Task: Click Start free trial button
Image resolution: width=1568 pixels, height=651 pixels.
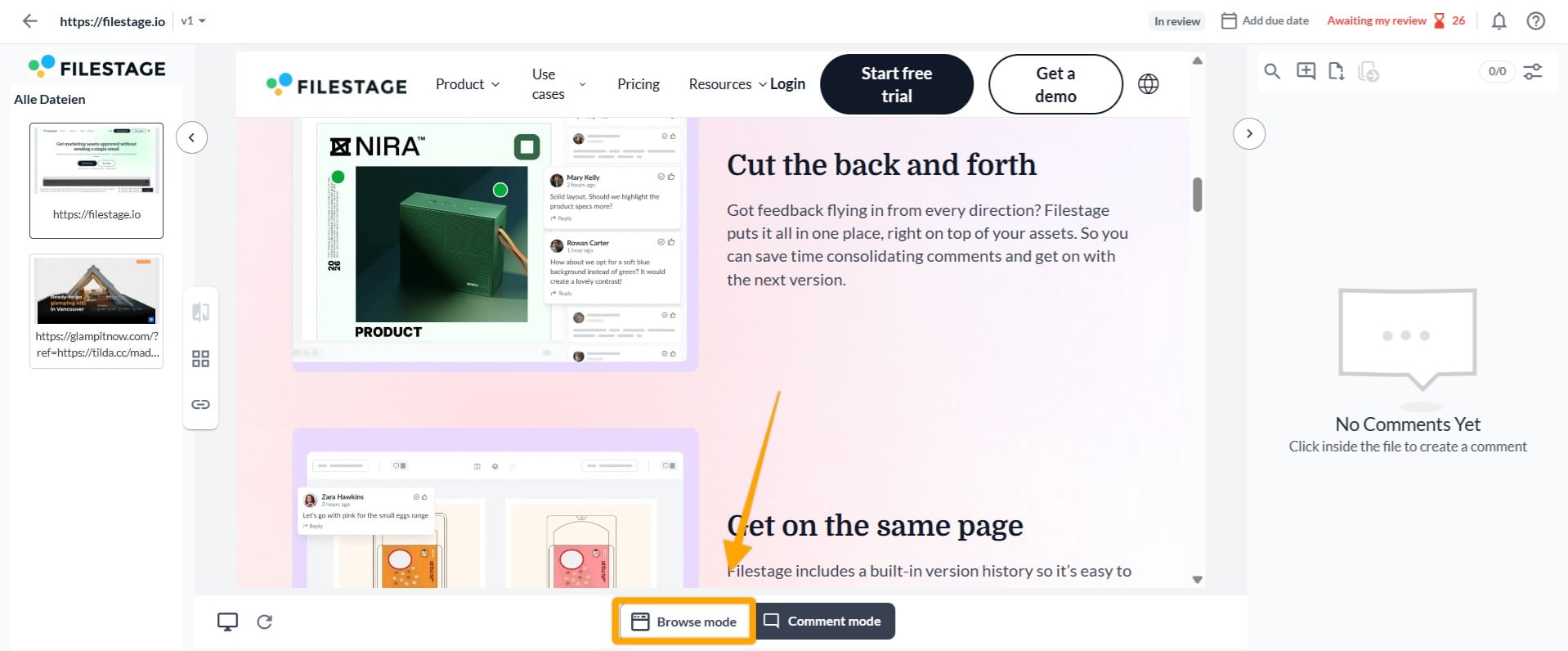Action: coord(897,84)
